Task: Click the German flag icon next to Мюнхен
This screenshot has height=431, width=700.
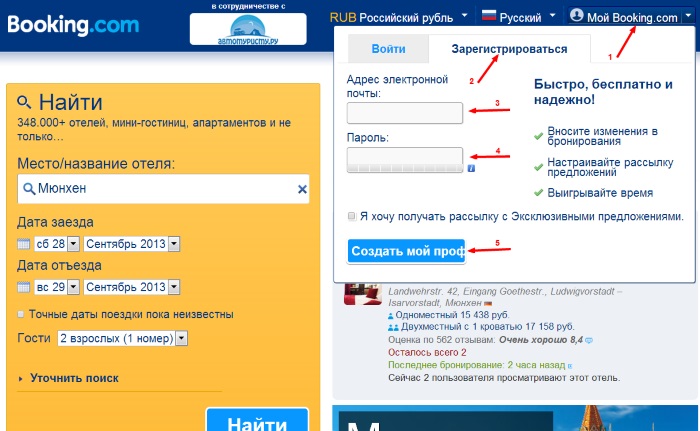Action: pyautogui.click(x=488, y=303)
